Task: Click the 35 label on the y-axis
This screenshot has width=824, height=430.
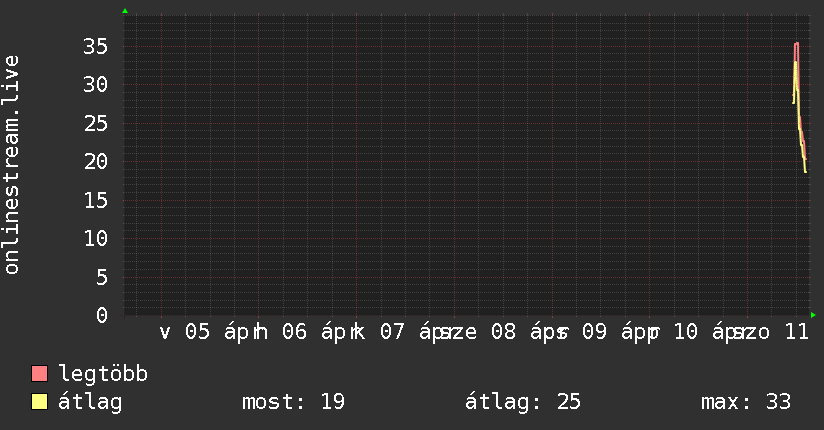Action: point(95,46)
